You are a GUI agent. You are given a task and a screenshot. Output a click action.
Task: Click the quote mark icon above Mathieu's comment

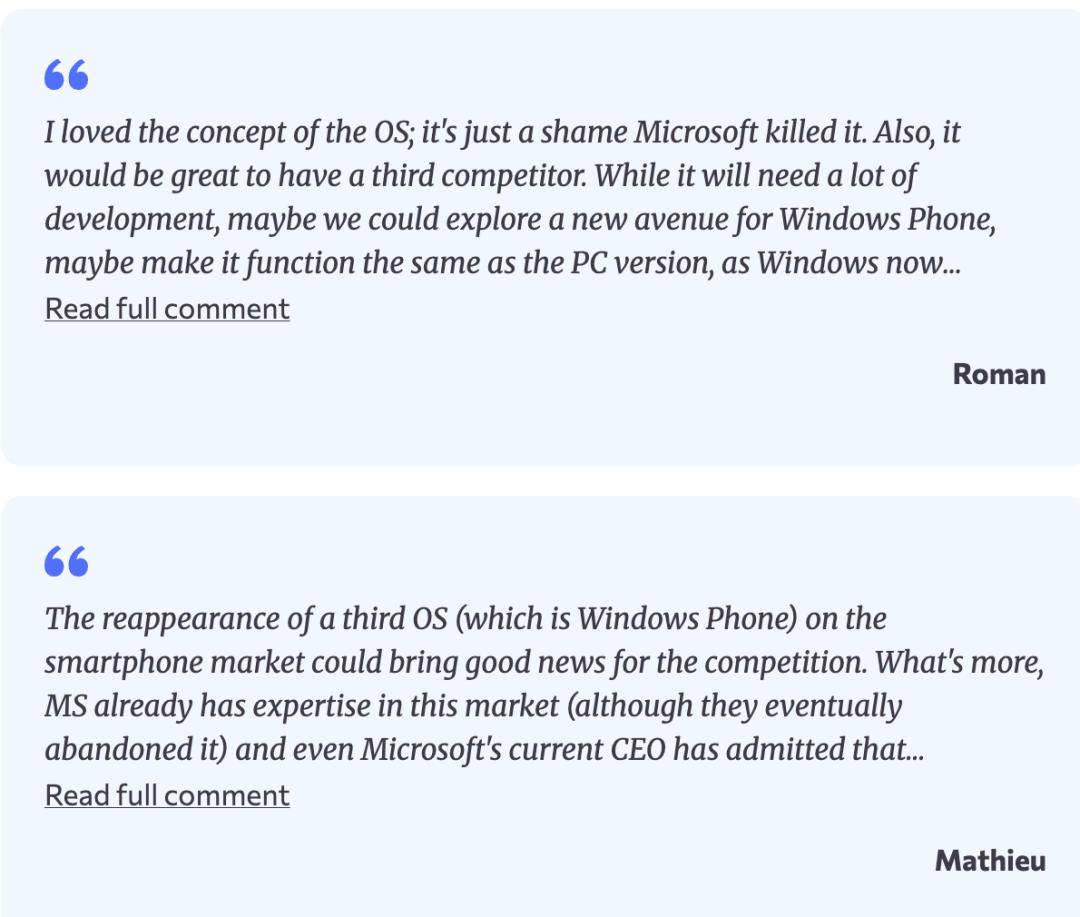pos(66,562)
